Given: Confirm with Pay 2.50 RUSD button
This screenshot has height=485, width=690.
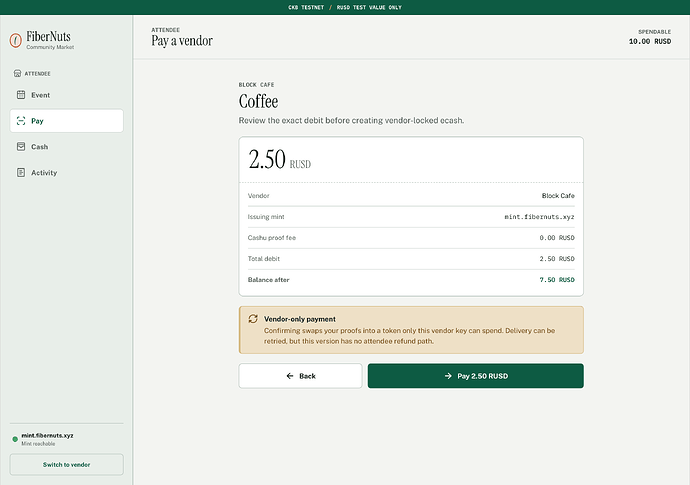Looking at the screenshot, I should (x=476, y=376).
